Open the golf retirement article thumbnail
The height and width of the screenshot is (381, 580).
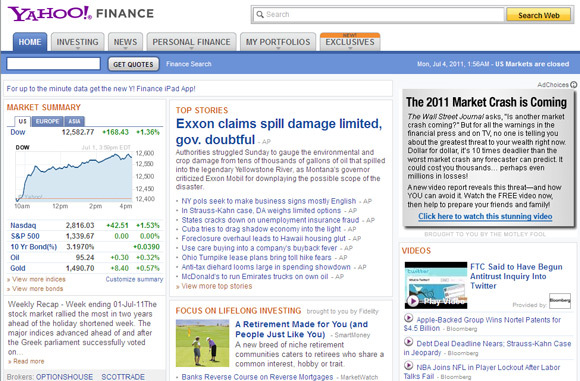click(202, 343)
